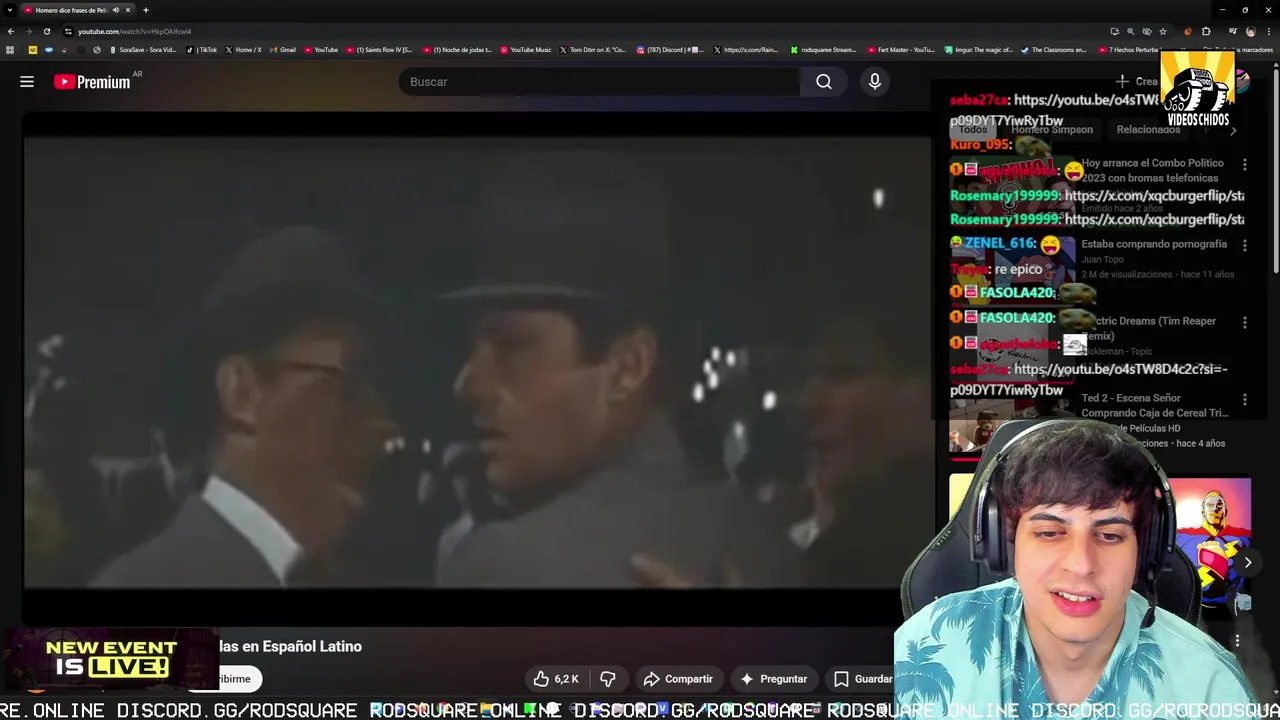Open the 7 Hechos Perturba bookmark
Image resolution: width=1280 pixels, height=720 pixels.
pos(1130,49)
